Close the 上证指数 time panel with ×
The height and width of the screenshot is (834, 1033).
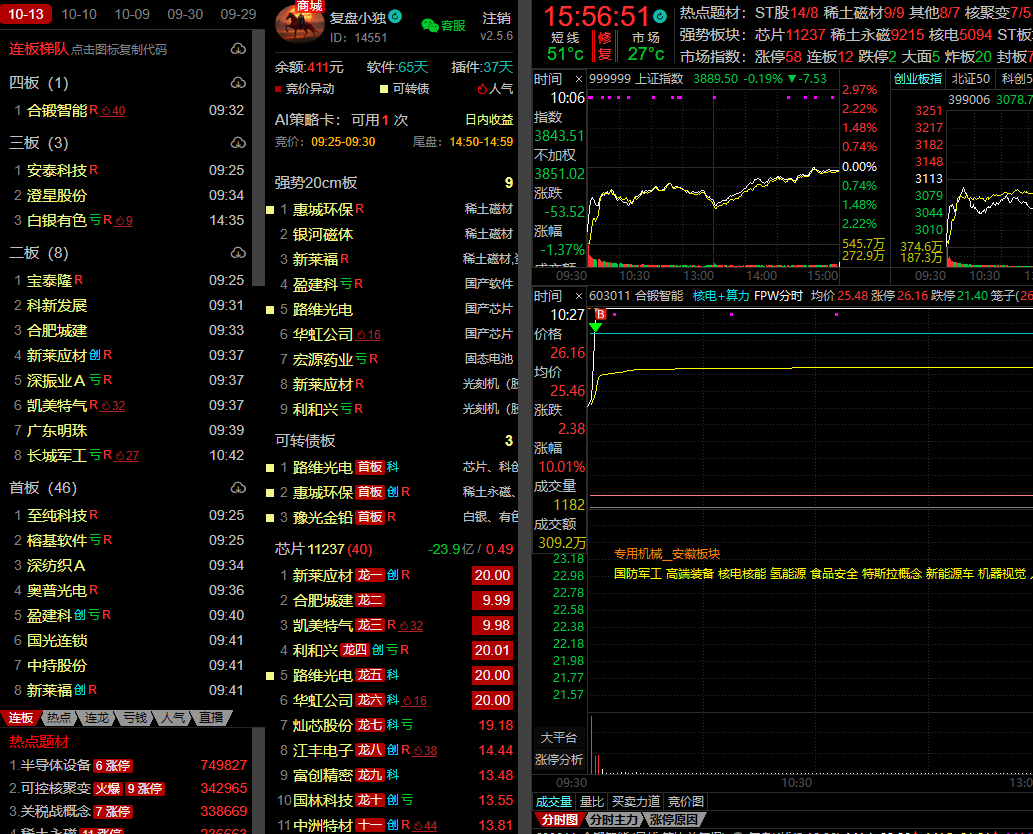(x=577, y=79)
